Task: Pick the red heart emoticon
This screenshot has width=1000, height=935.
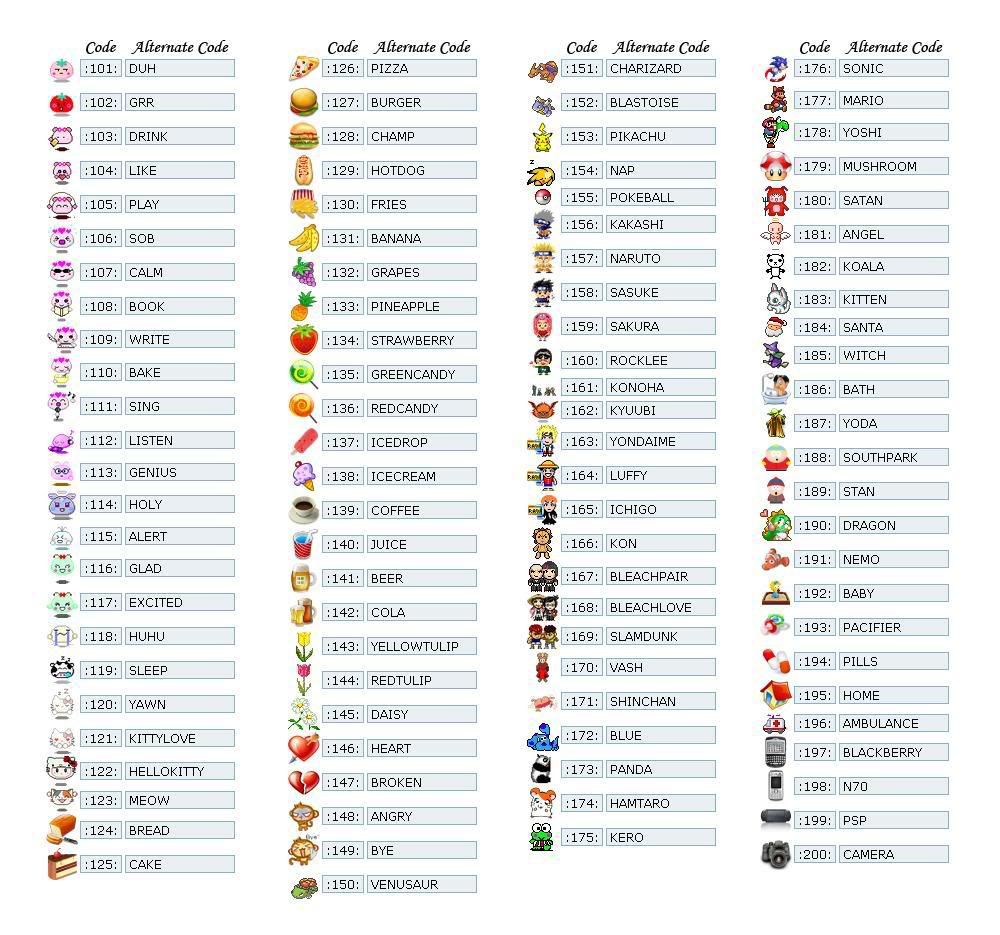Action: click(303, 748)
